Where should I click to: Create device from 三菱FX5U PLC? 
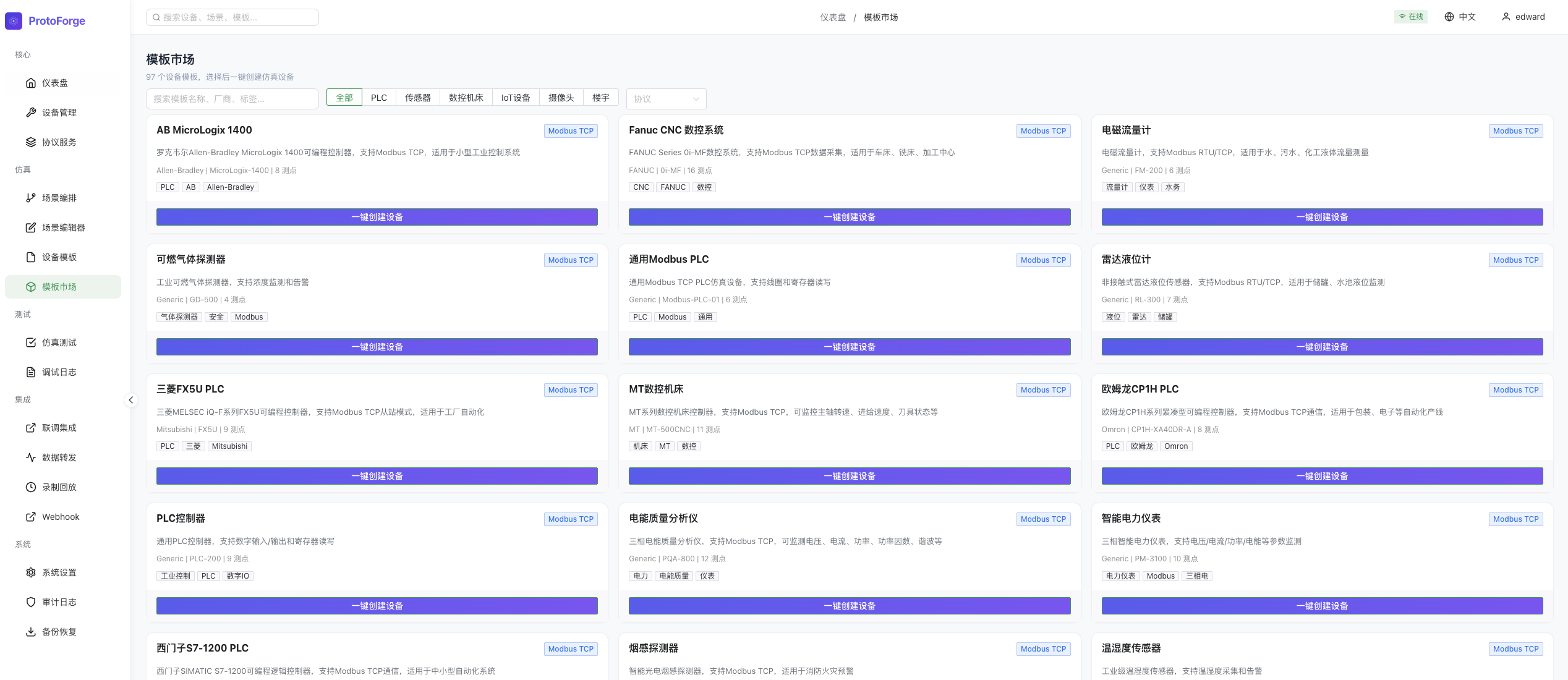pos(377,476)
